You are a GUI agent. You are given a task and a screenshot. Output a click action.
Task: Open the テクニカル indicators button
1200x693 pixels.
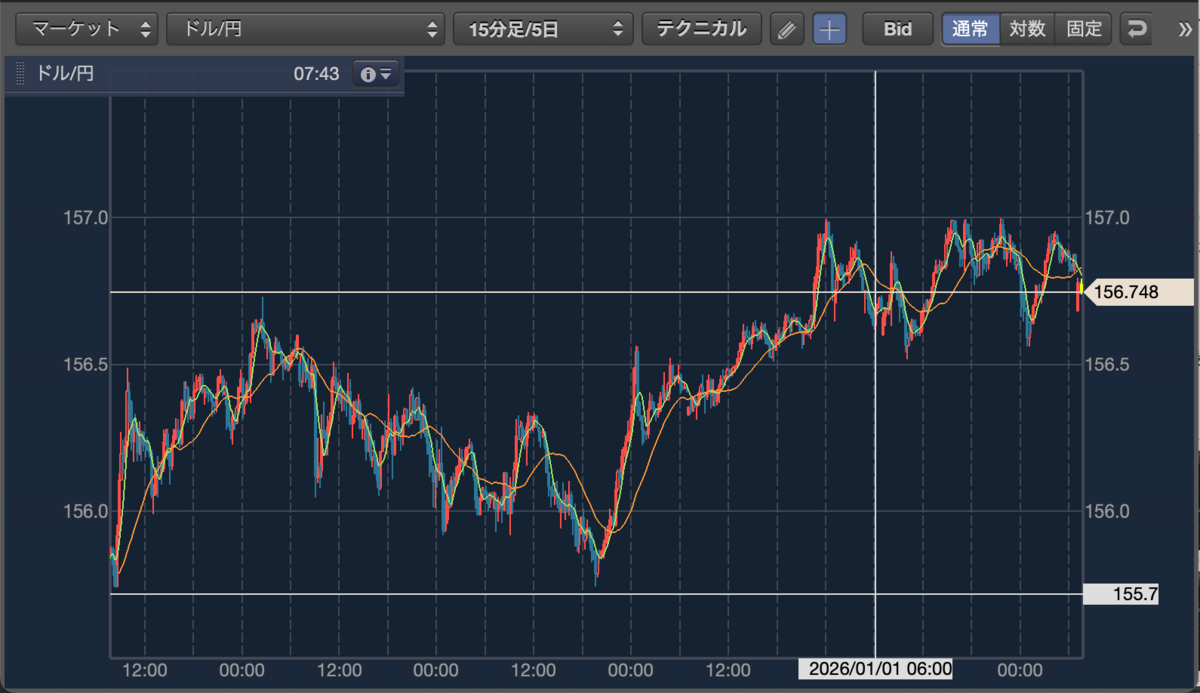(701, 29)
